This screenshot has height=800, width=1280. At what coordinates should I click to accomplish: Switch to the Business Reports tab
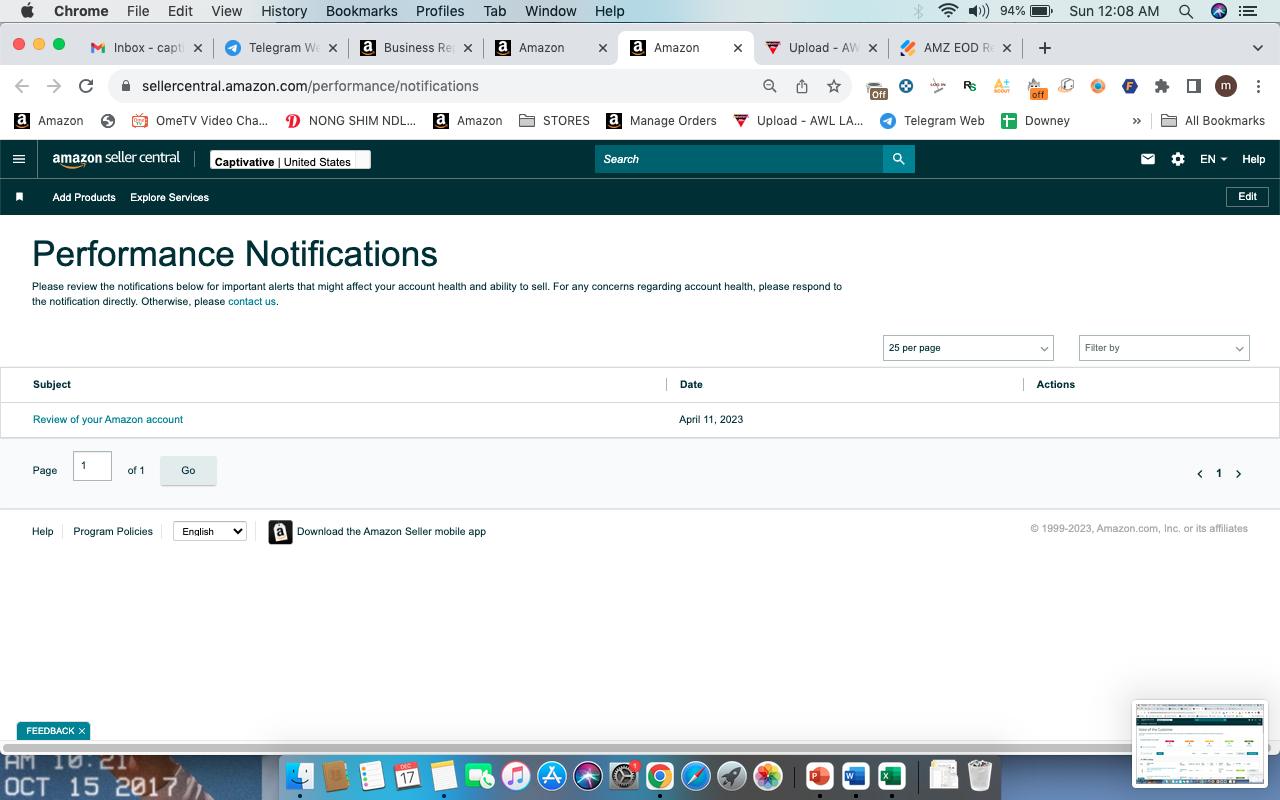point(417,48)
